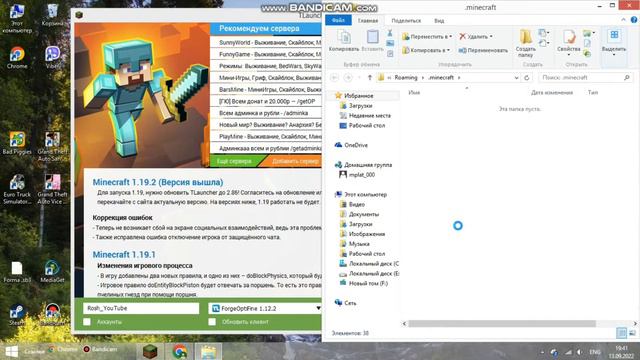The height and width of the screenshot is (360, 640).
Task: Open Viber desktop shortcut
Action: click(x=53, y=58)
